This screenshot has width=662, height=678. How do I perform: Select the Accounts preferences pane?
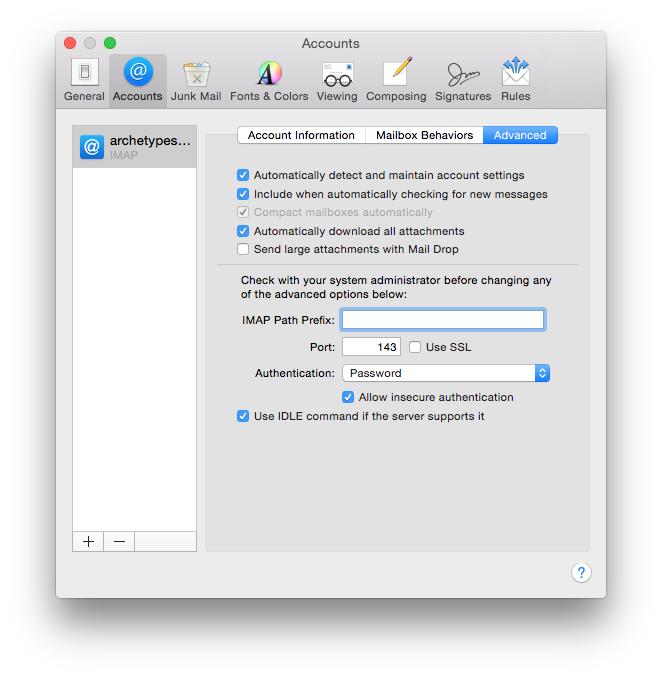coord(138,80)
